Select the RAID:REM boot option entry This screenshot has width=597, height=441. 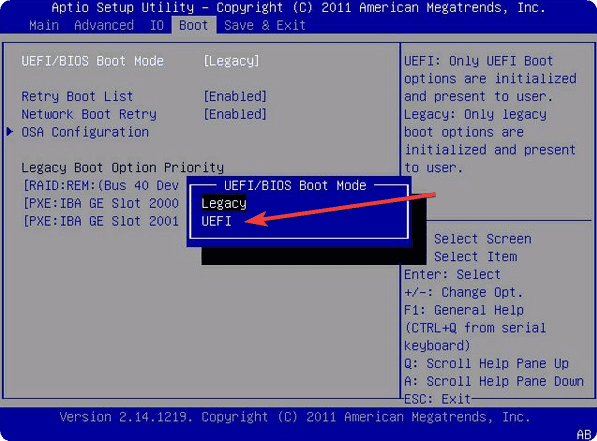point(101,185)
